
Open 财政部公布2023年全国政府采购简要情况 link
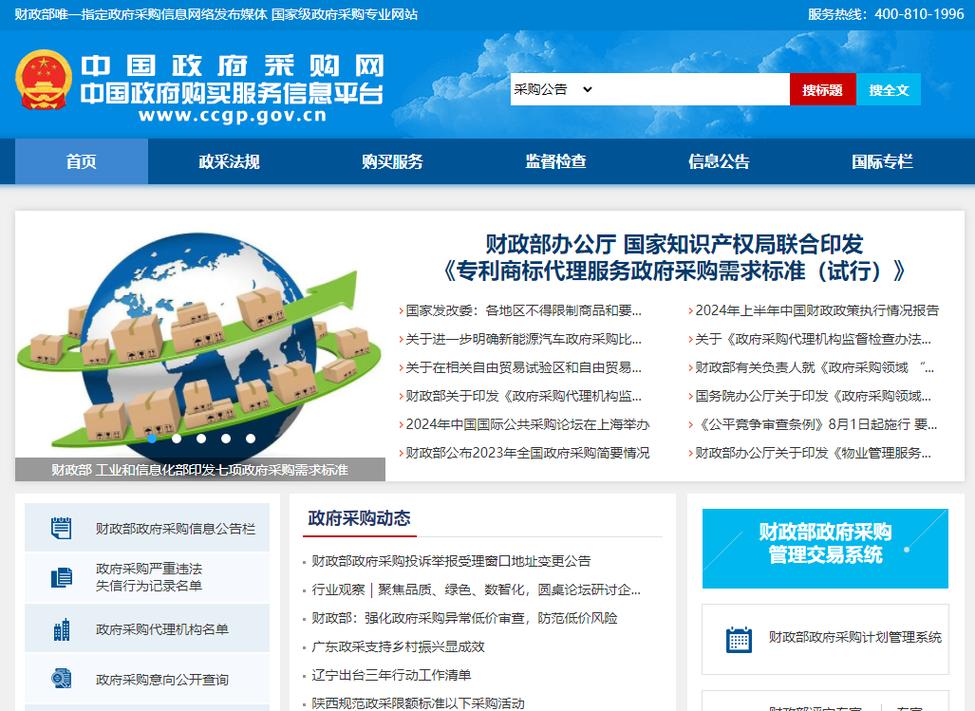tap(527, 453)
